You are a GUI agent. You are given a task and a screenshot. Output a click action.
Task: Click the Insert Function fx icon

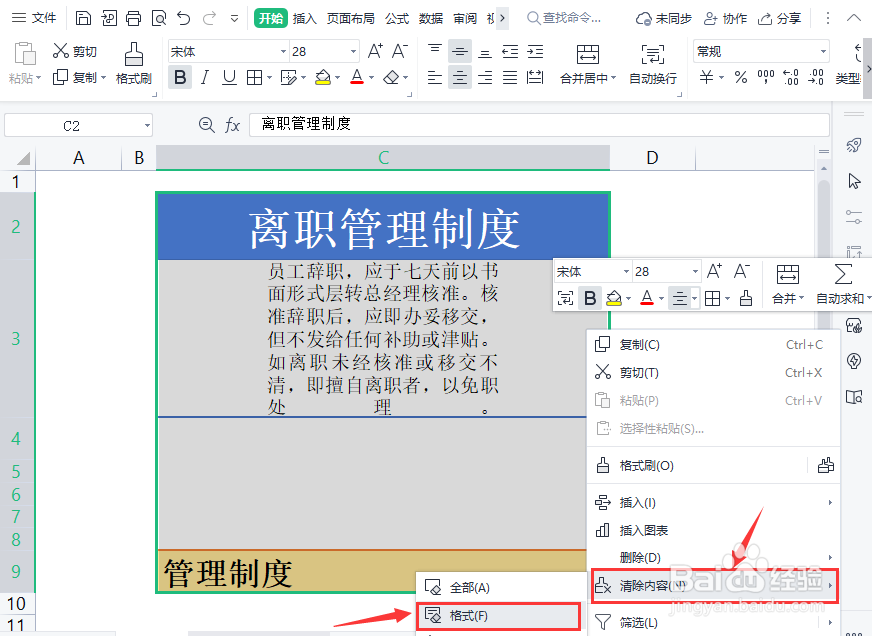click(x=233, y=125)
